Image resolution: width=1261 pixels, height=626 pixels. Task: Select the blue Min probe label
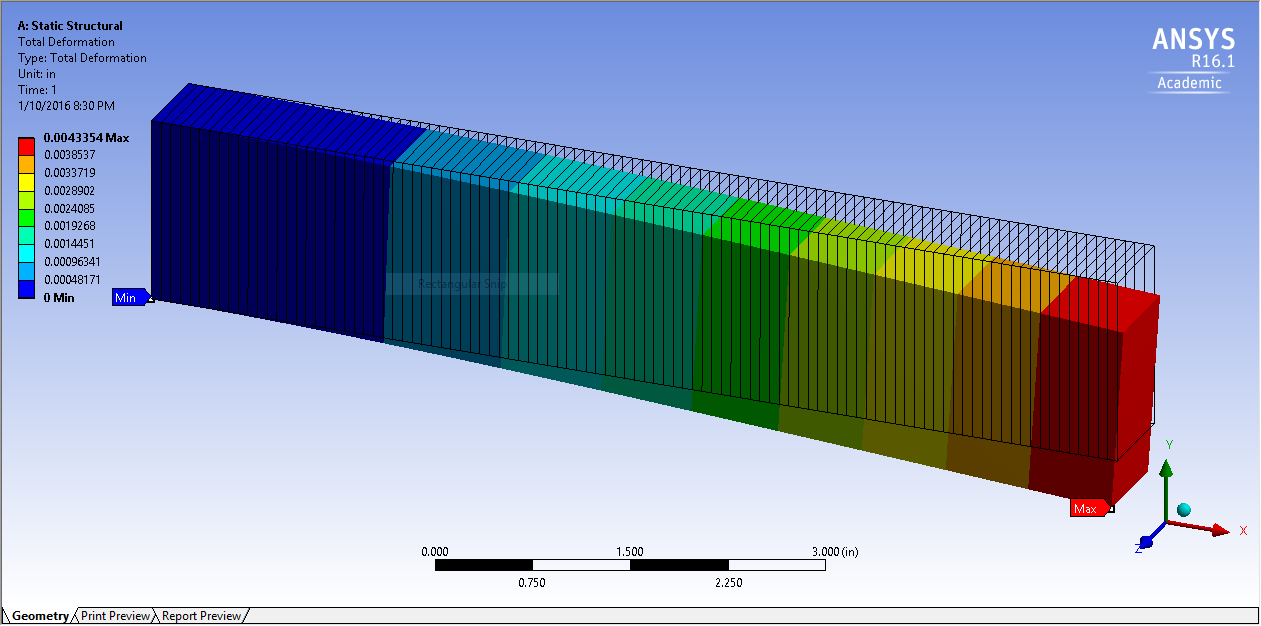pyautogui.click(x=128, y=297)
